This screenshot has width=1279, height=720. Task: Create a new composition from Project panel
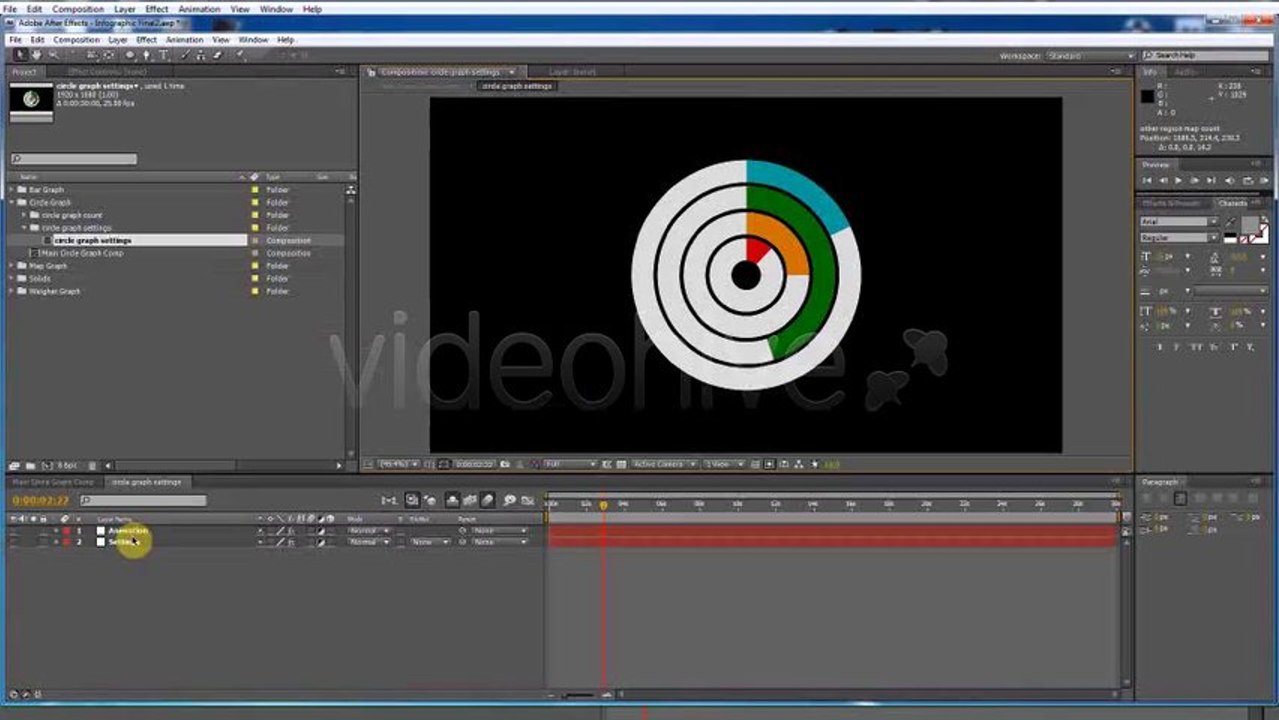click(x=47, y=465)
